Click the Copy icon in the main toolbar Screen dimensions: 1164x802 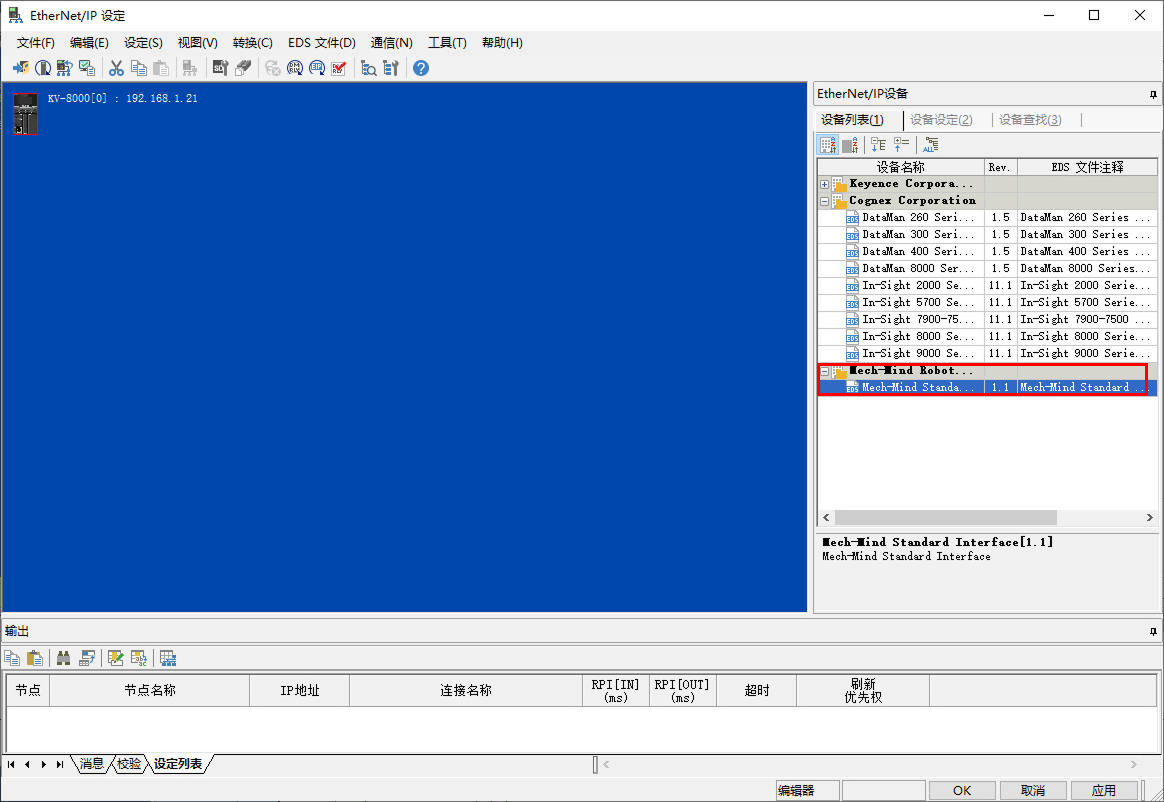coord(139,67)
